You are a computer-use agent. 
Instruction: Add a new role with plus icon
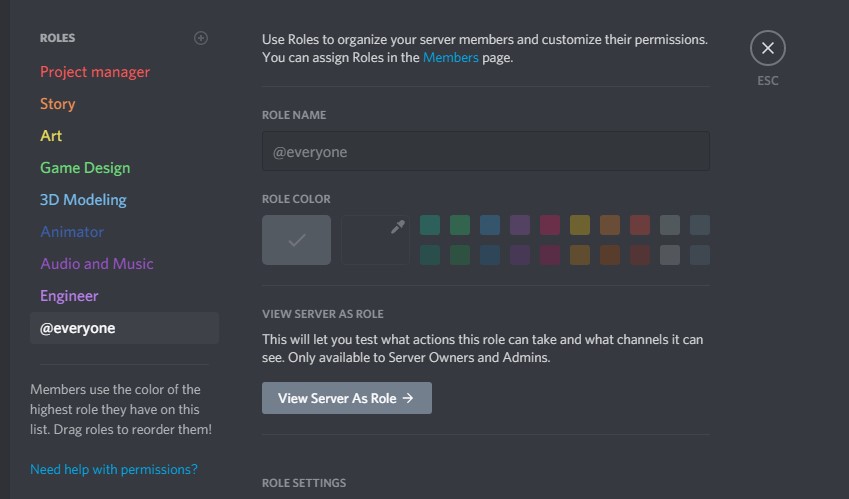[201, 38]
